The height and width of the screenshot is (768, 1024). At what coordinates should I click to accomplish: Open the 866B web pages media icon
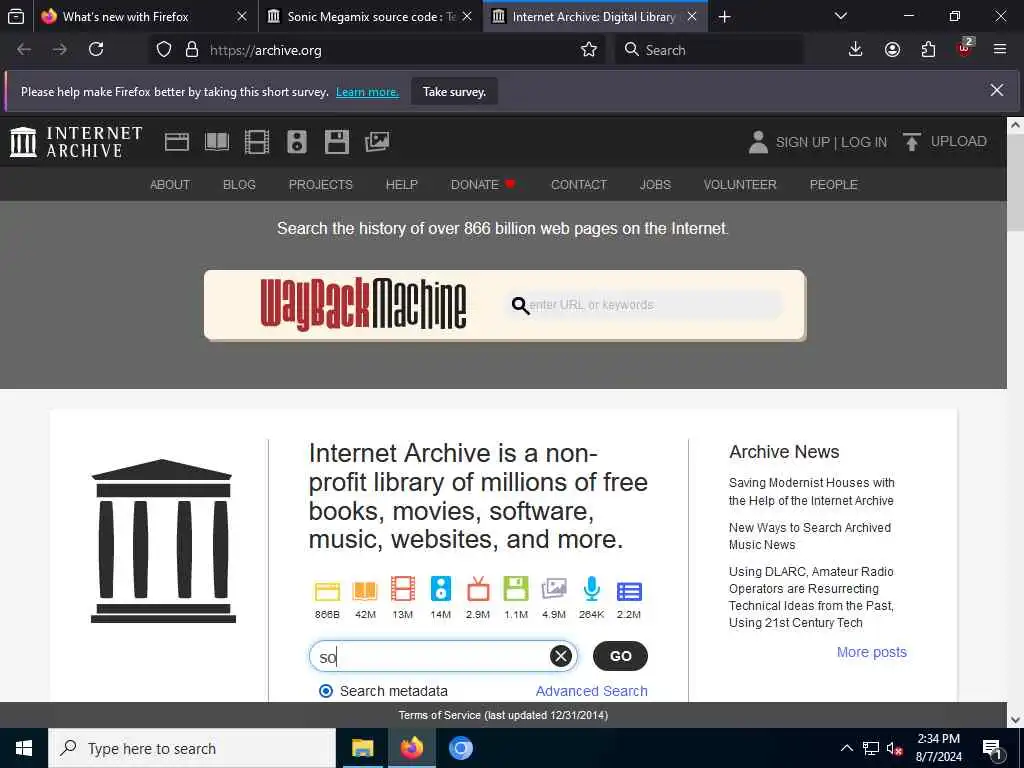pyautogui.click(x=327, y=591)
